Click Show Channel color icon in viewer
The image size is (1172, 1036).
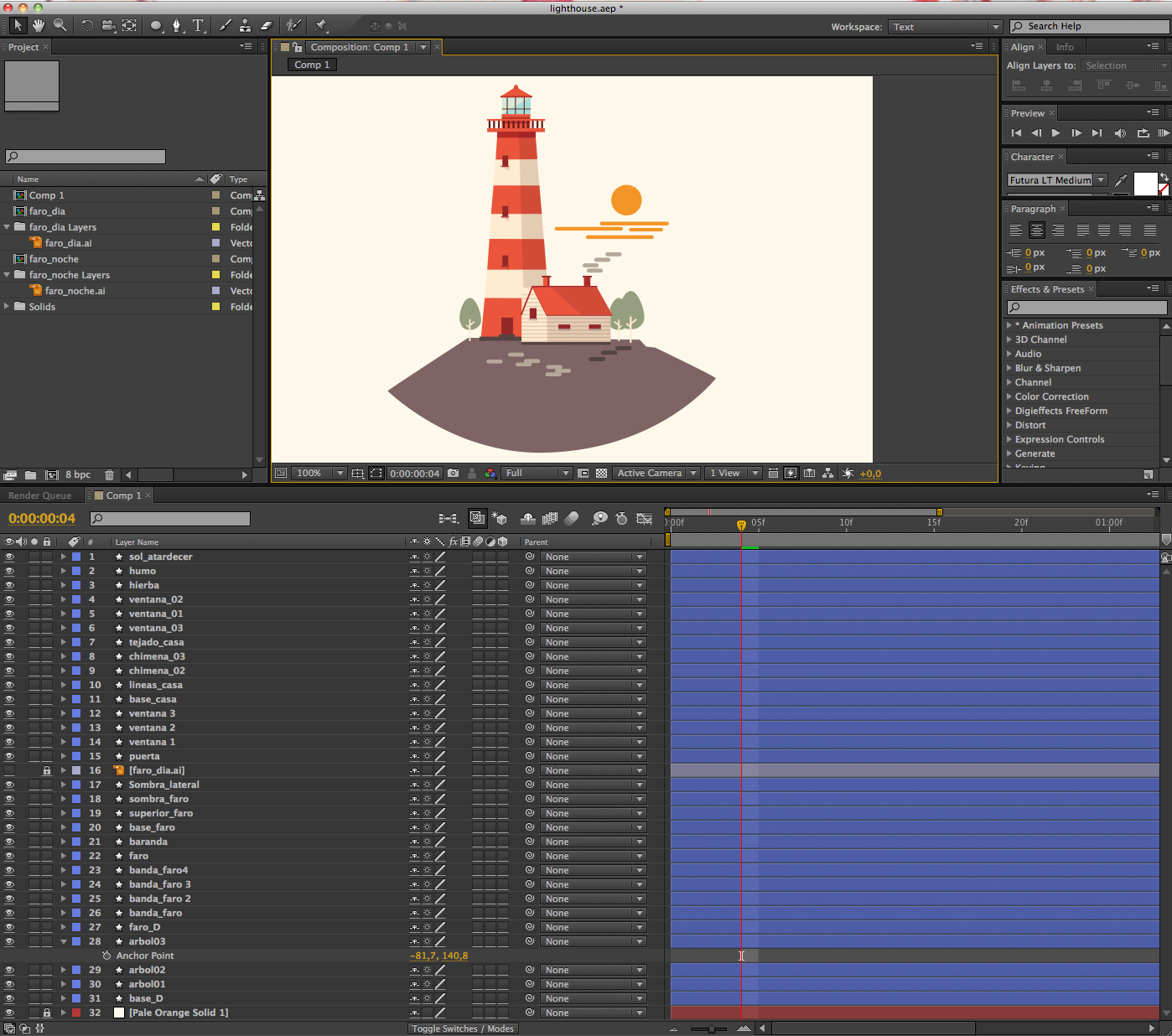(x=490, y=474)
